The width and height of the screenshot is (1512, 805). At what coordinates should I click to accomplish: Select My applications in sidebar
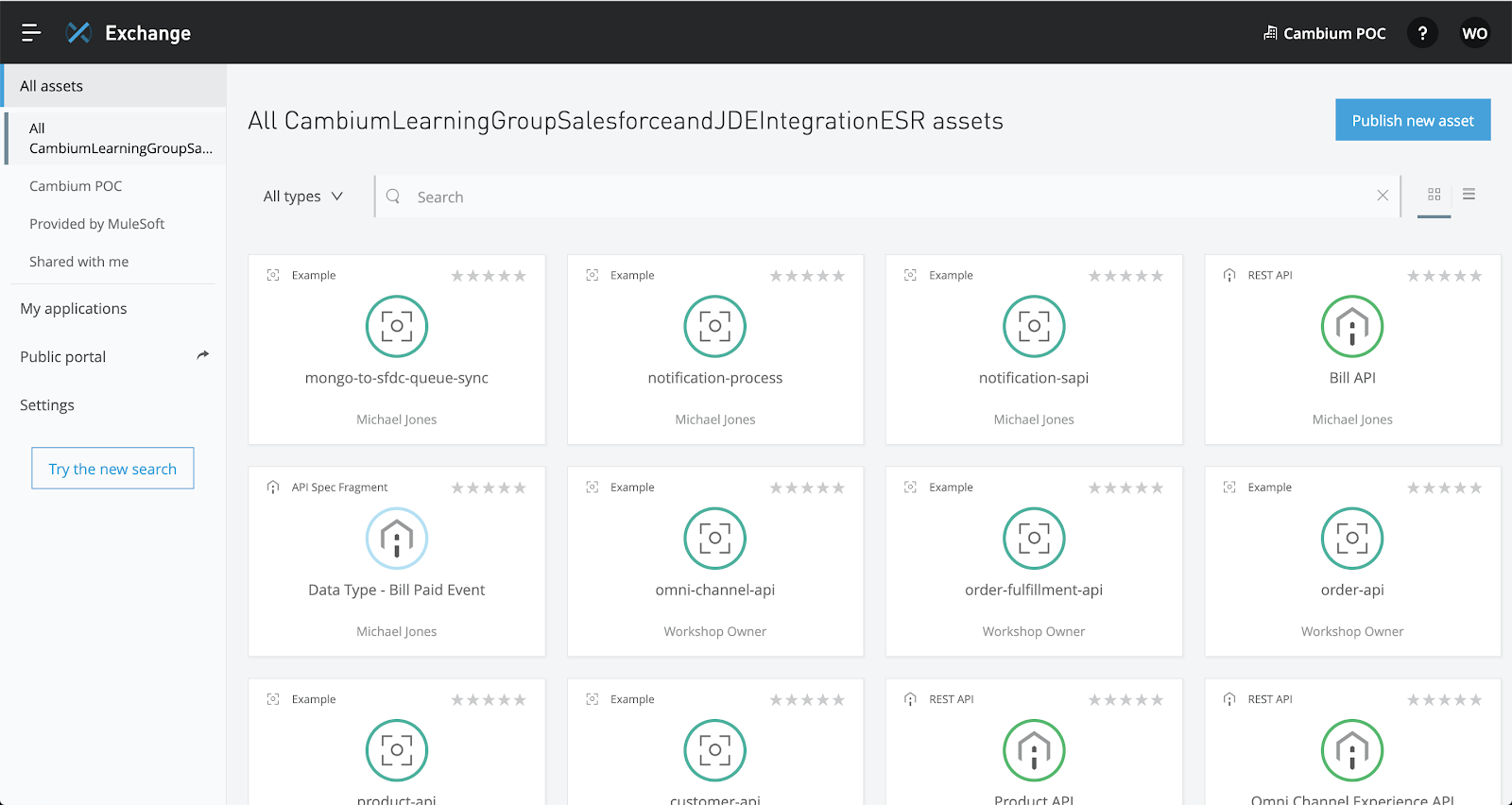(74, 309)
